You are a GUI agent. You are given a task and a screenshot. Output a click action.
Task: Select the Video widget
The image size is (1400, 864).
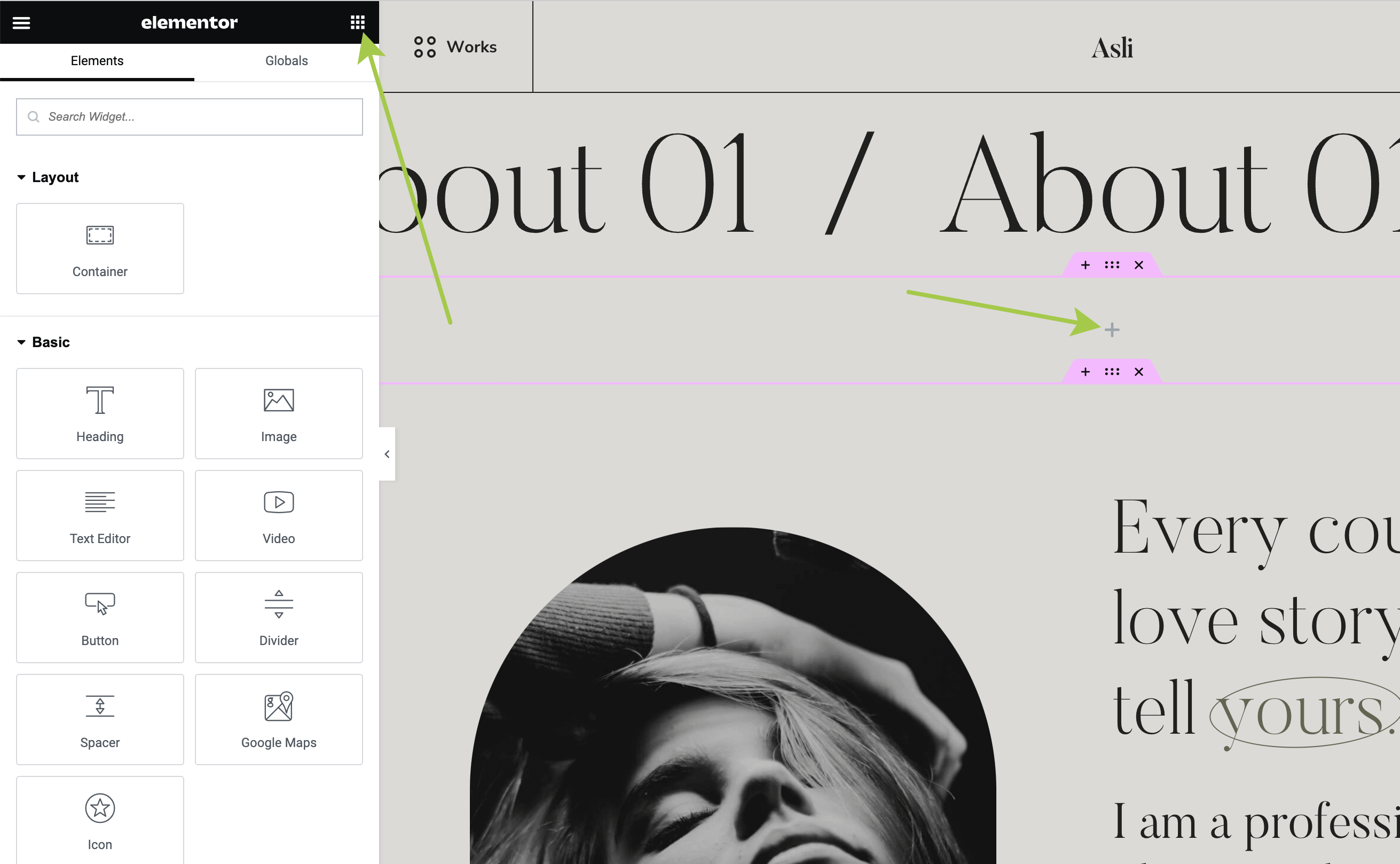coord(279,515)
